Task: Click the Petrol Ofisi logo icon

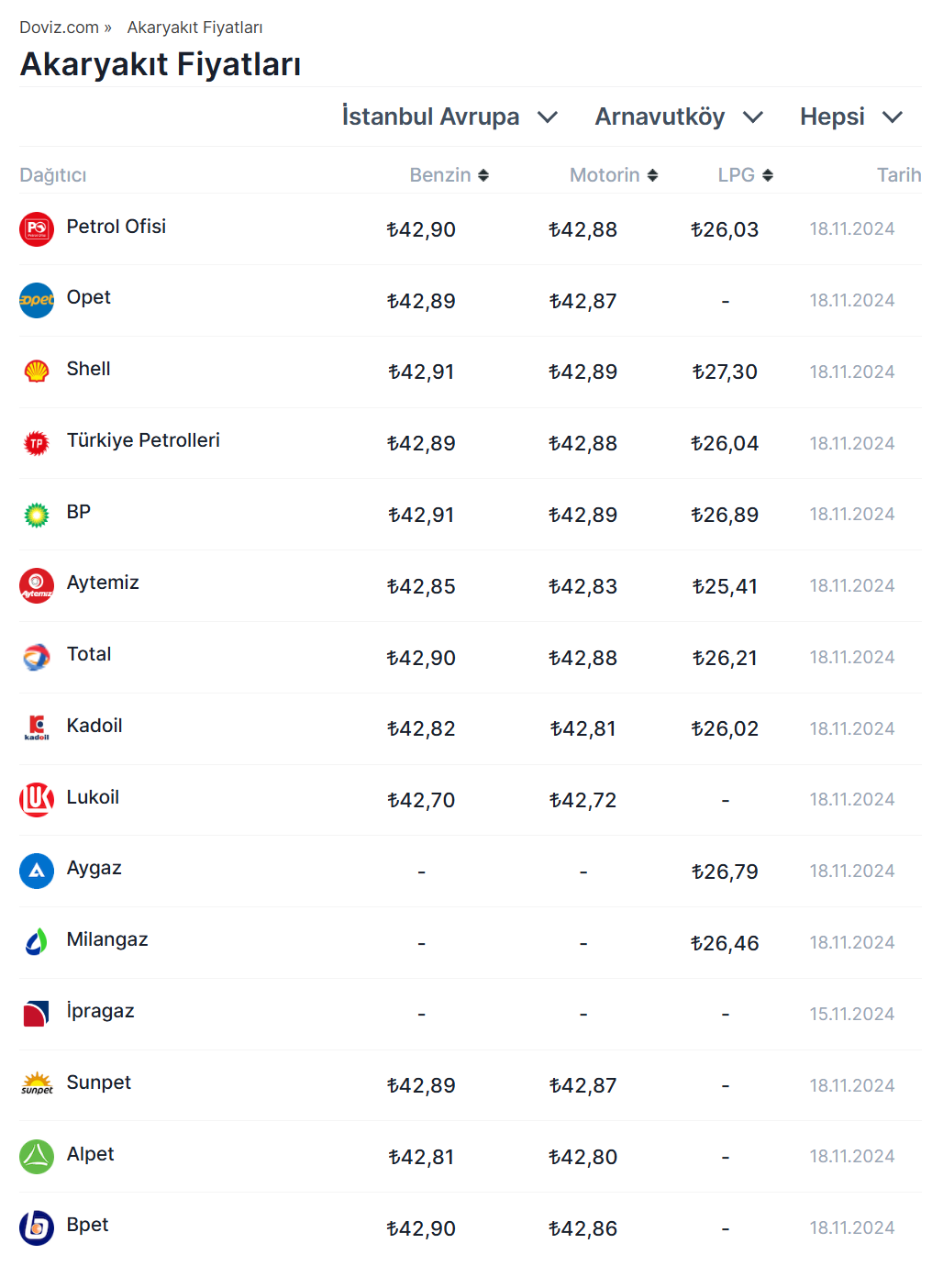Action: 37,229
